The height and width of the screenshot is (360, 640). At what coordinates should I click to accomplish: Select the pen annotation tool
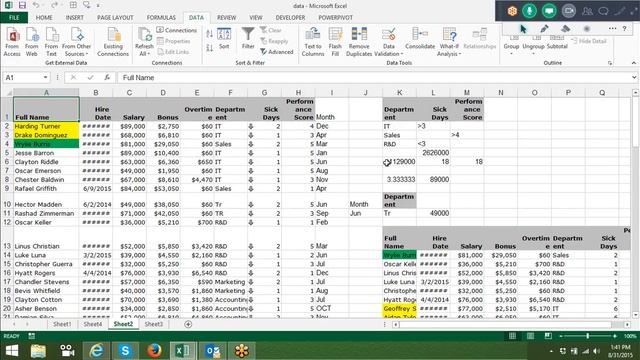[x=544, y=29]
